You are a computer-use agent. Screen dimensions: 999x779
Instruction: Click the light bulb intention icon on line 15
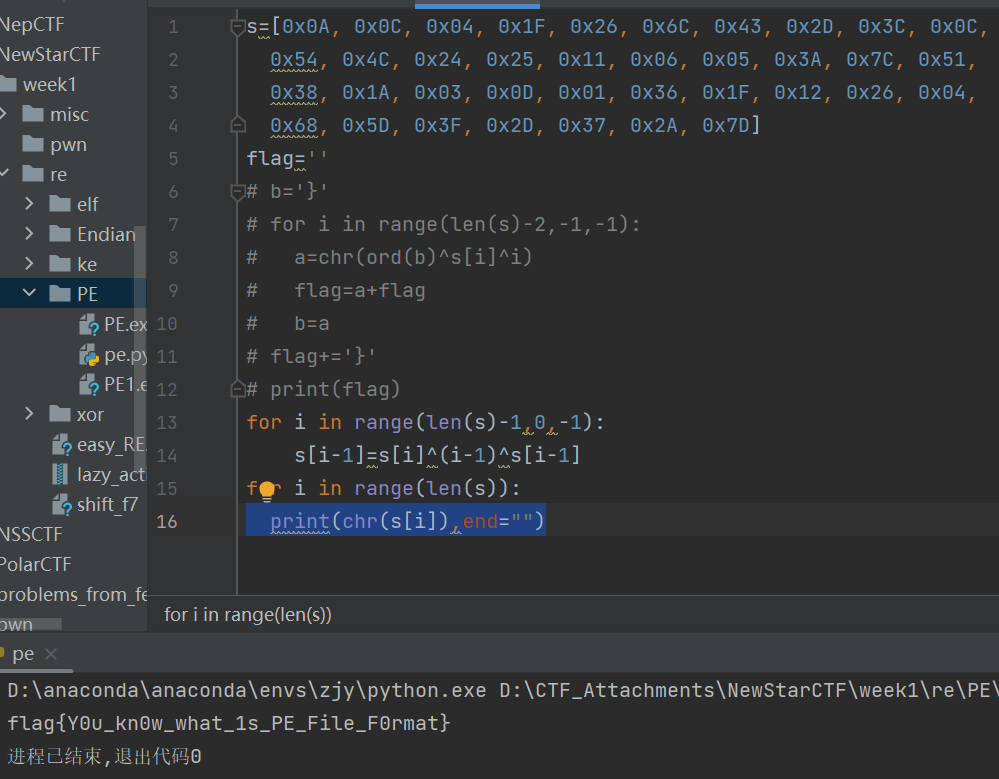[266, 489]
